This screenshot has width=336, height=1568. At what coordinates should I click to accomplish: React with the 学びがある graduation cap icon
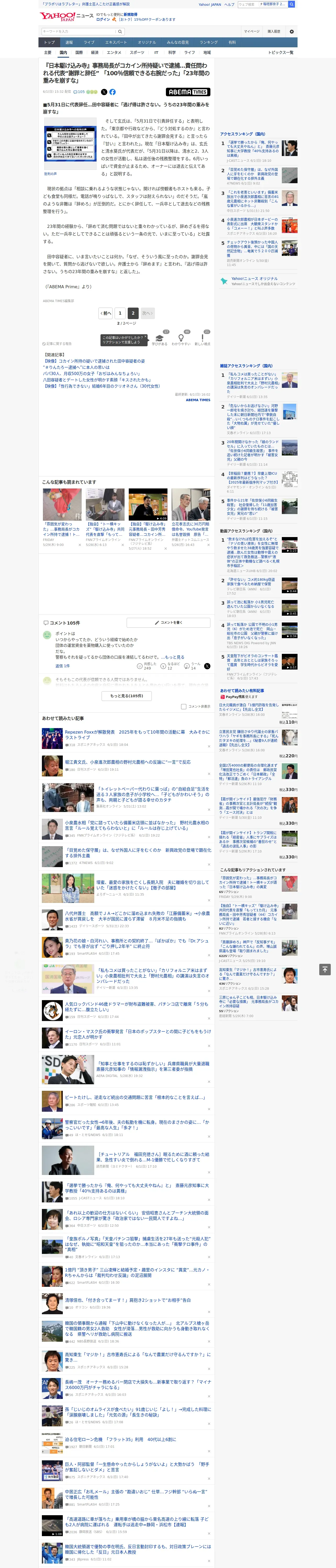[x=160, y=338]
